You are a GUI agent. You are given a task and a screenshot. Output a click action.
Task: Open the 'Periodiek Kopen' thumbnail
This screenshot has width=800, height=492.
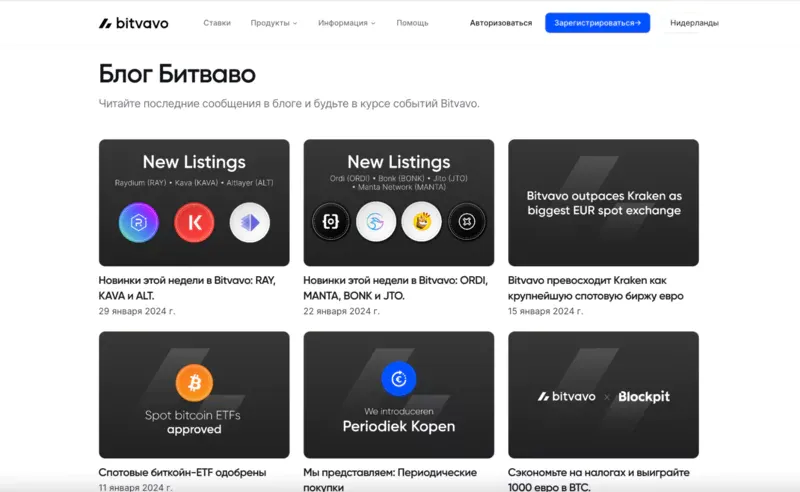point(398,395)
